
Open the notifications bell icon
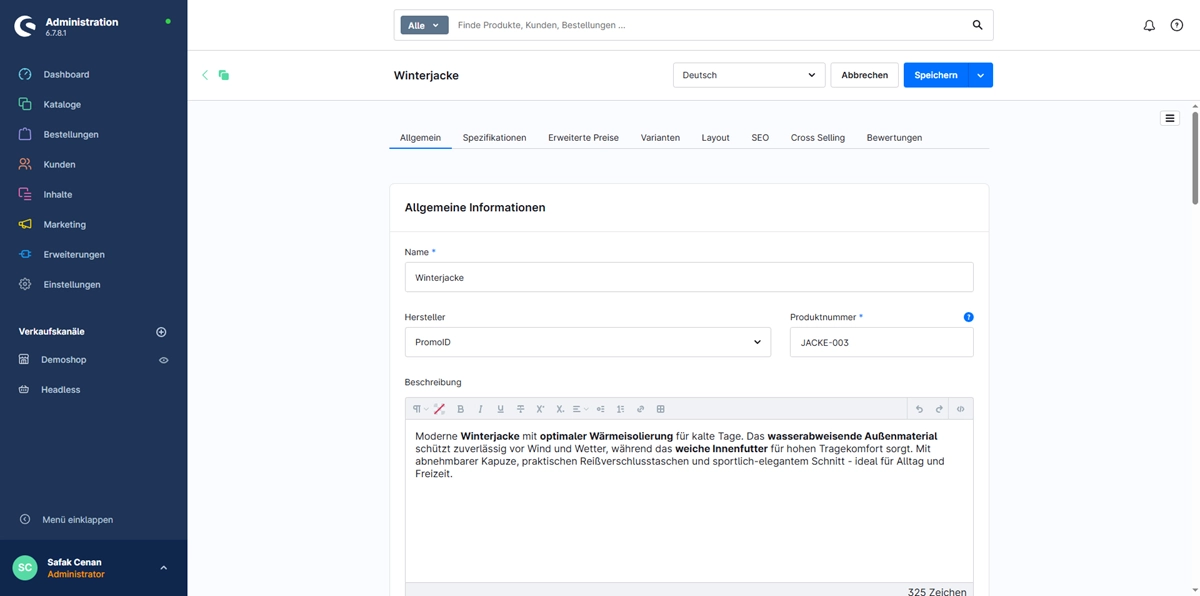[x=1148, y=24]
